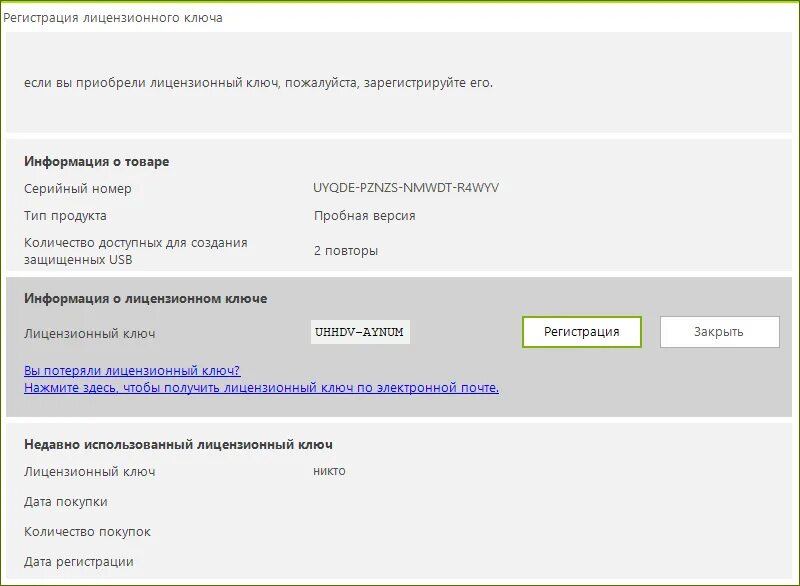This screenshot has height=586, width=800.
Task: Click the prompt text about registering purchased key
Action: tap(258, 83)
